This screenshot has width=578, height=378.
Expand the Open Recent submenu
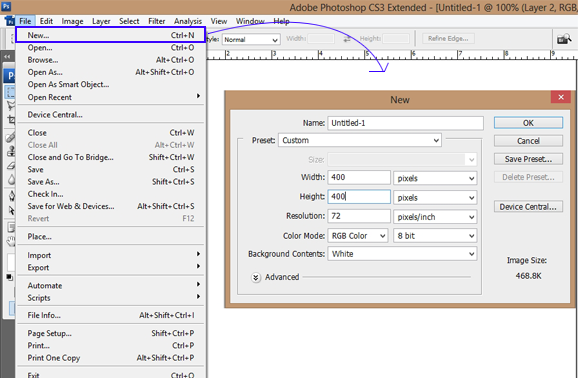111,97
